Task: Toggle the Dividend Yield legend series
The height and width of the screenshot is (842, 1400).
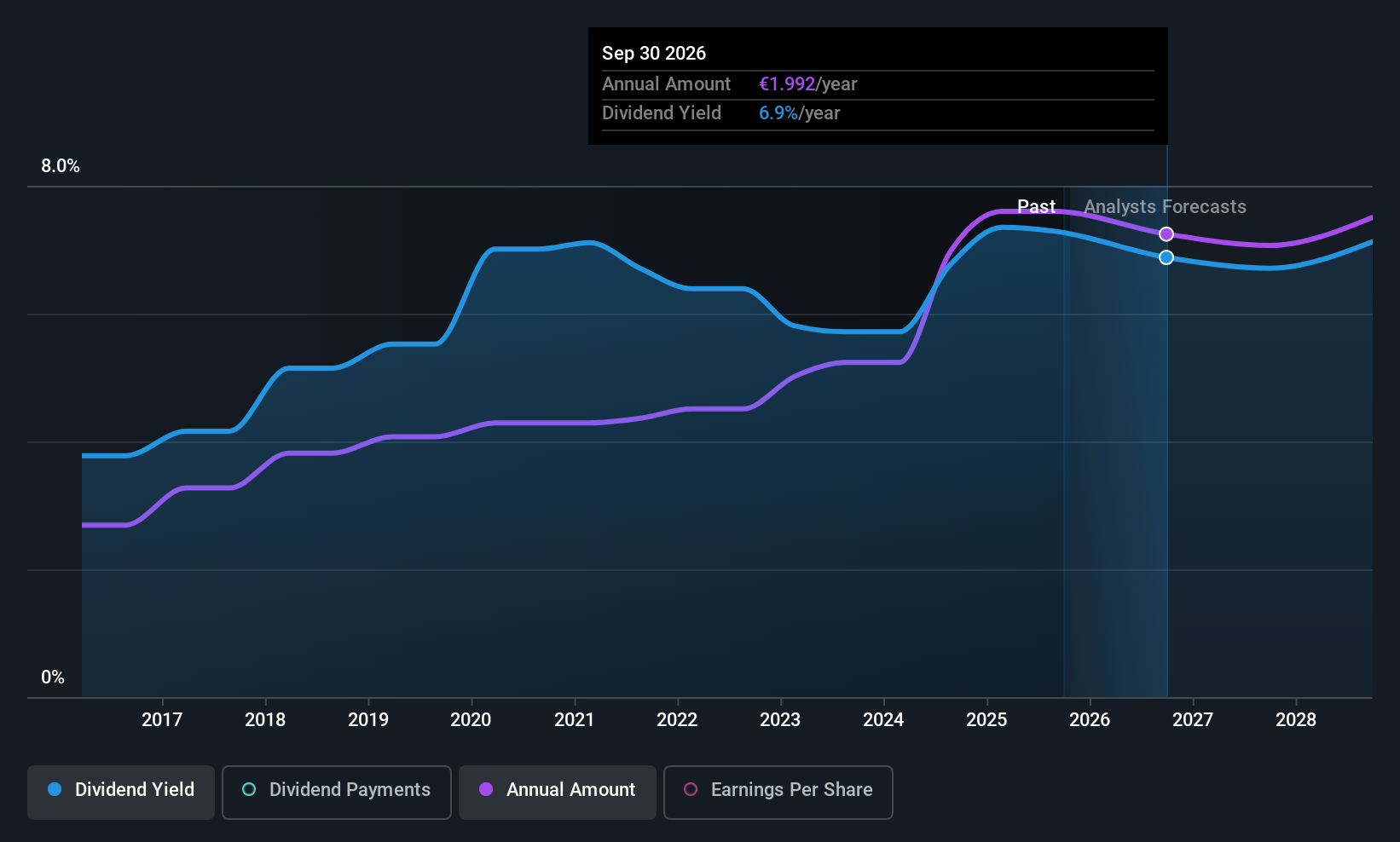Action: [x=121, y=792]
